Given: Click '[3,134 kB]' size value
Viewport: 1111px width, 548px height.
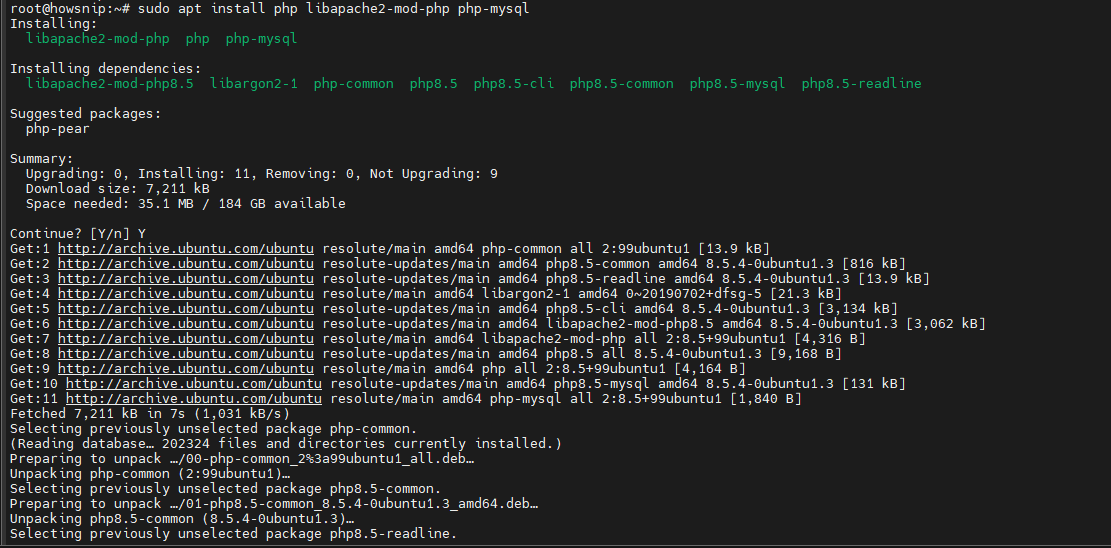Looking at the screenshot, I should click(857, 308).
